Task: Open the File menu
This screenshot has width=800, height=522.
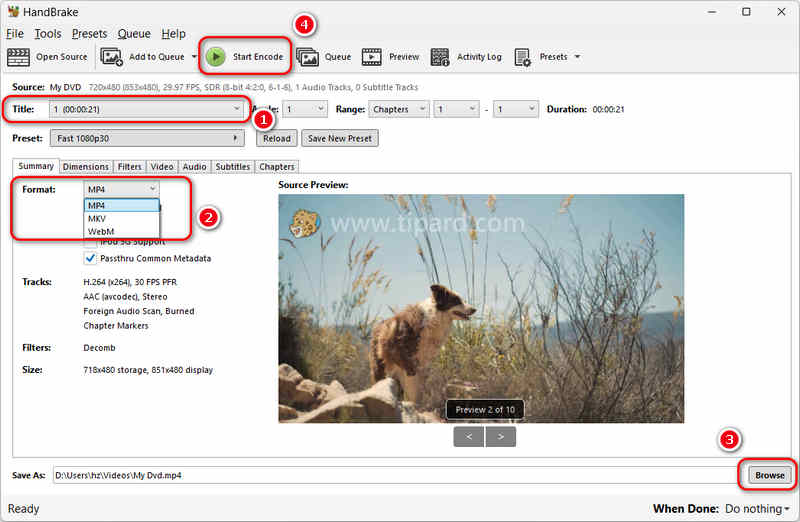Action: click(15, 34)
